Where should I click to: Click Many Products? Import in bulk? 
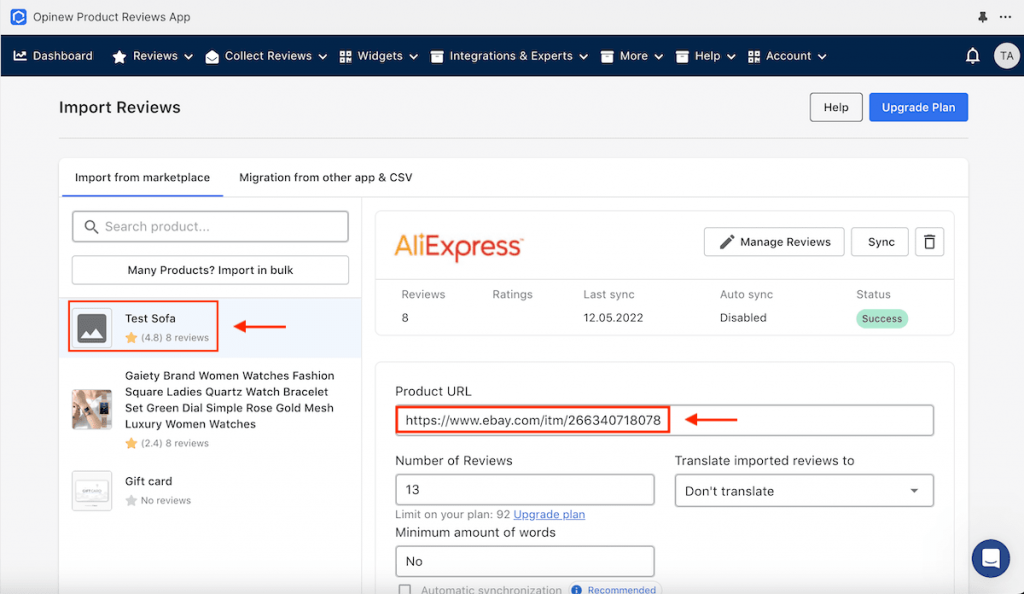point(210,270)
